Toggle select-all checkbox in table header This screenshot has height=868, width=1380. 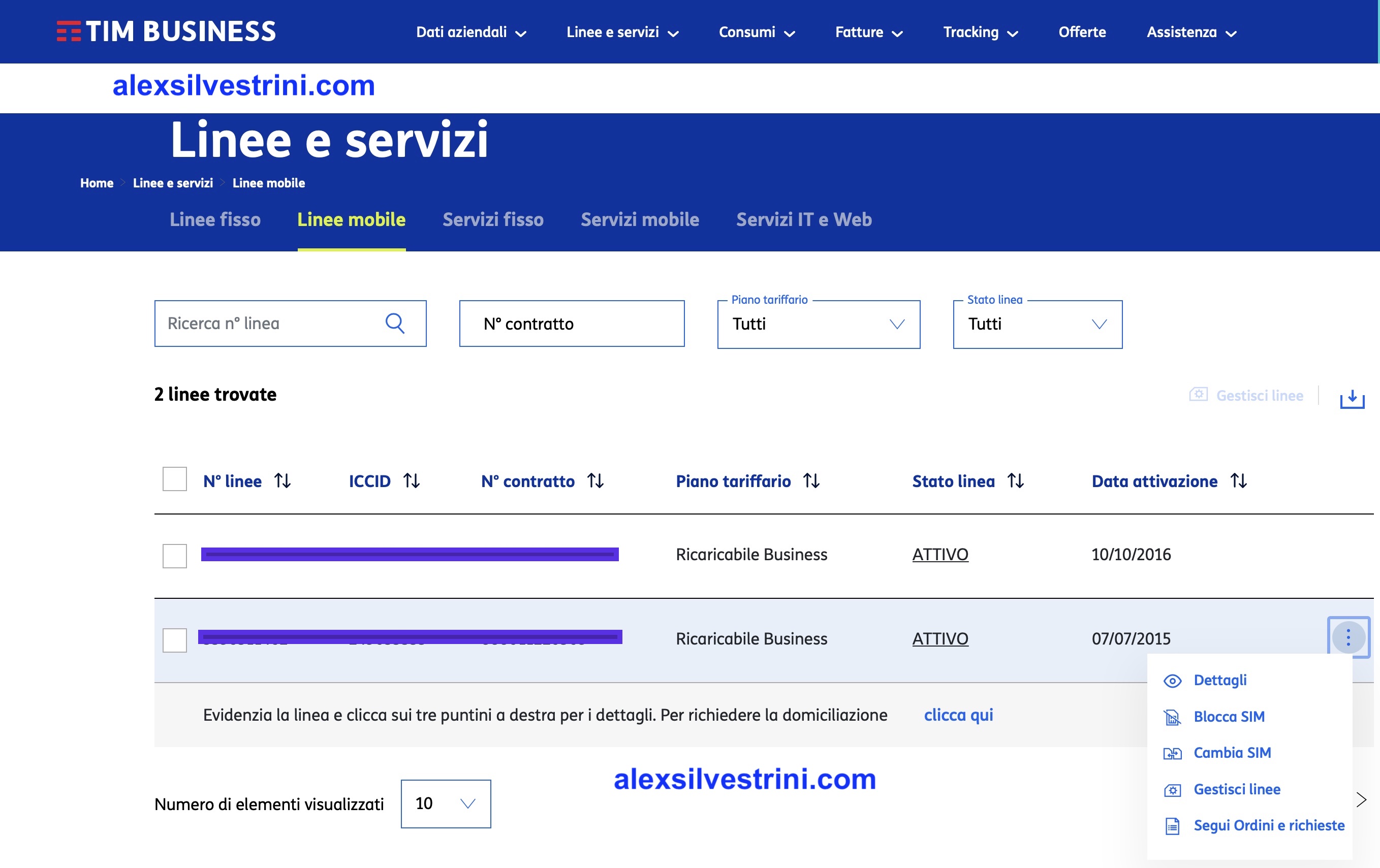pos(175,479)
